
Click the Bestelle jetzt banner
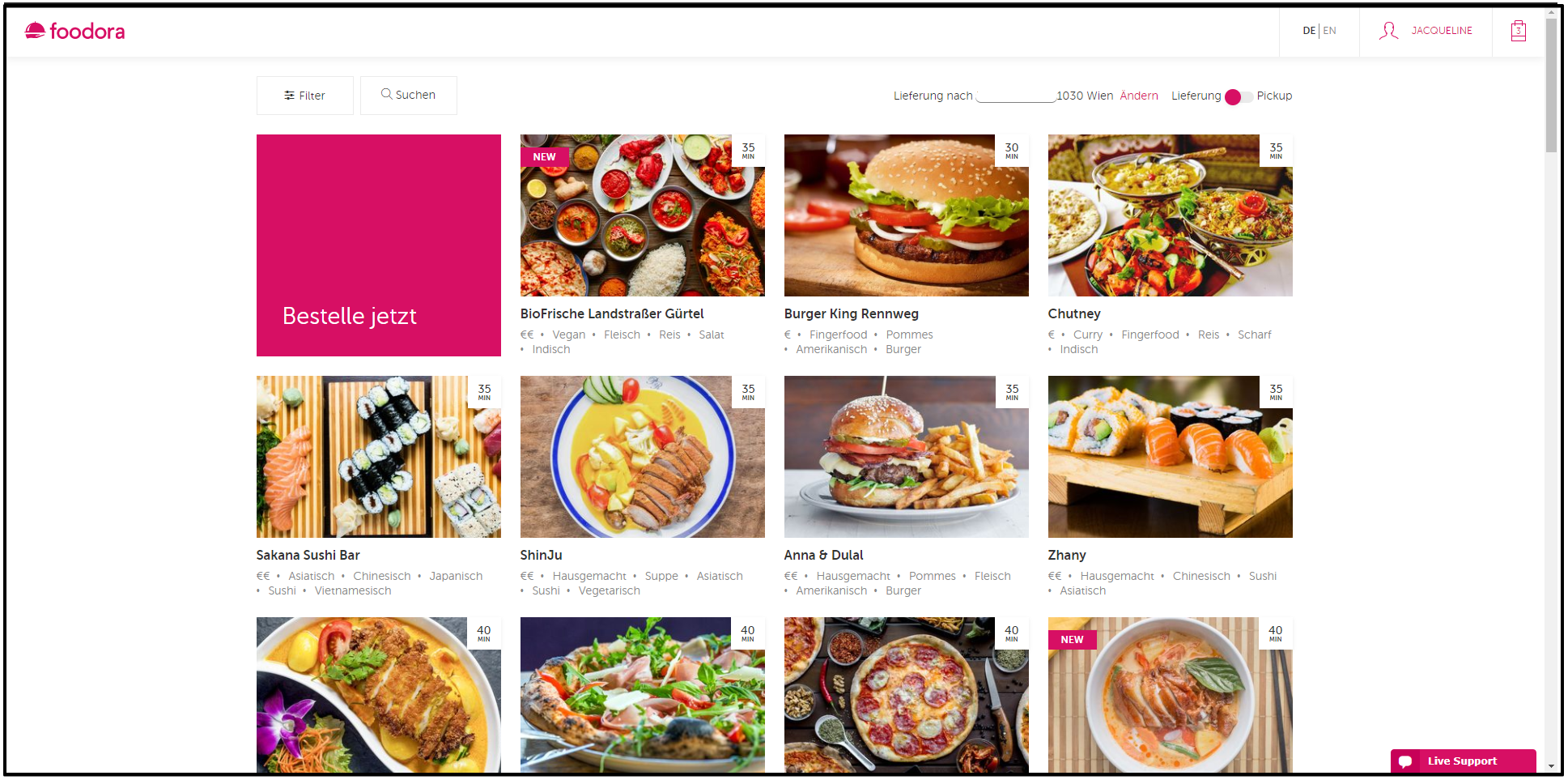[x=379, y=245]
